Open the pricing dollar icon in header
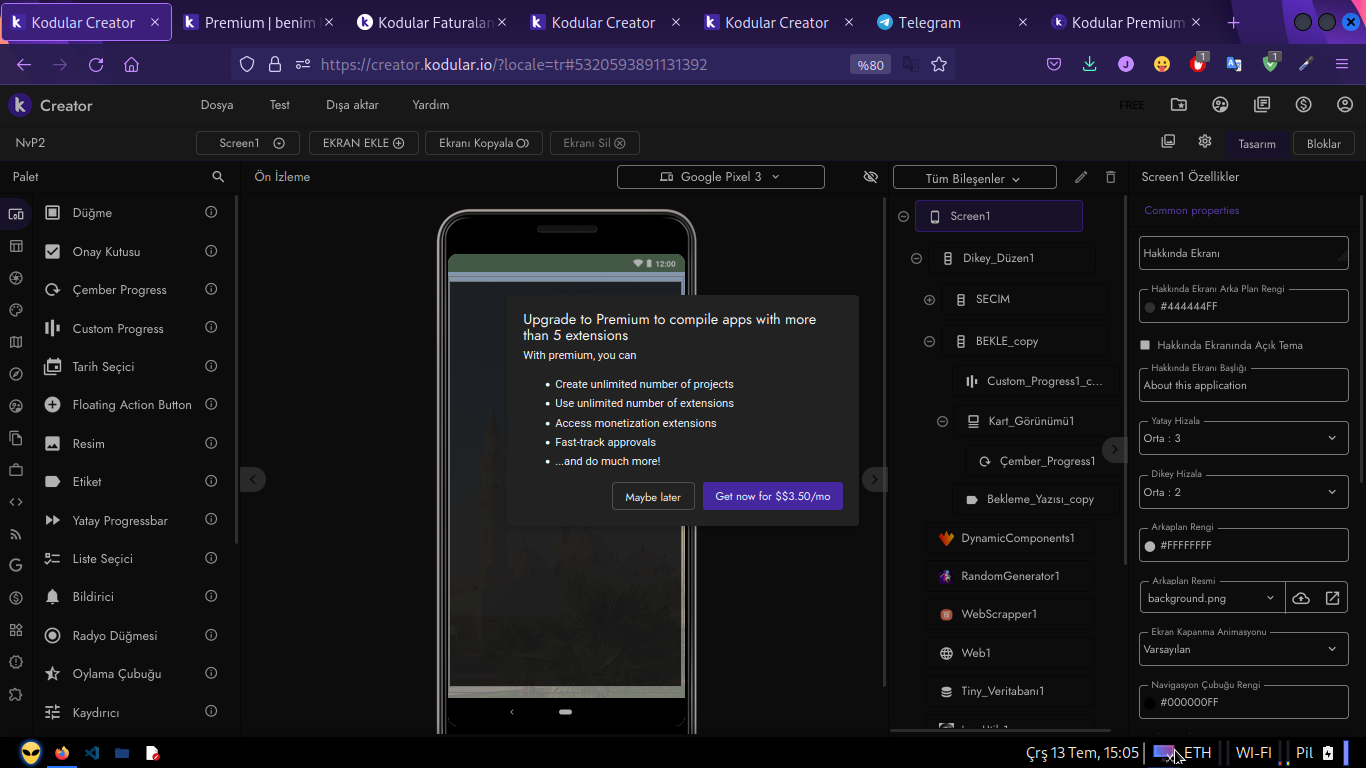The image size is (1366, 768). [x=1303, y=105]
